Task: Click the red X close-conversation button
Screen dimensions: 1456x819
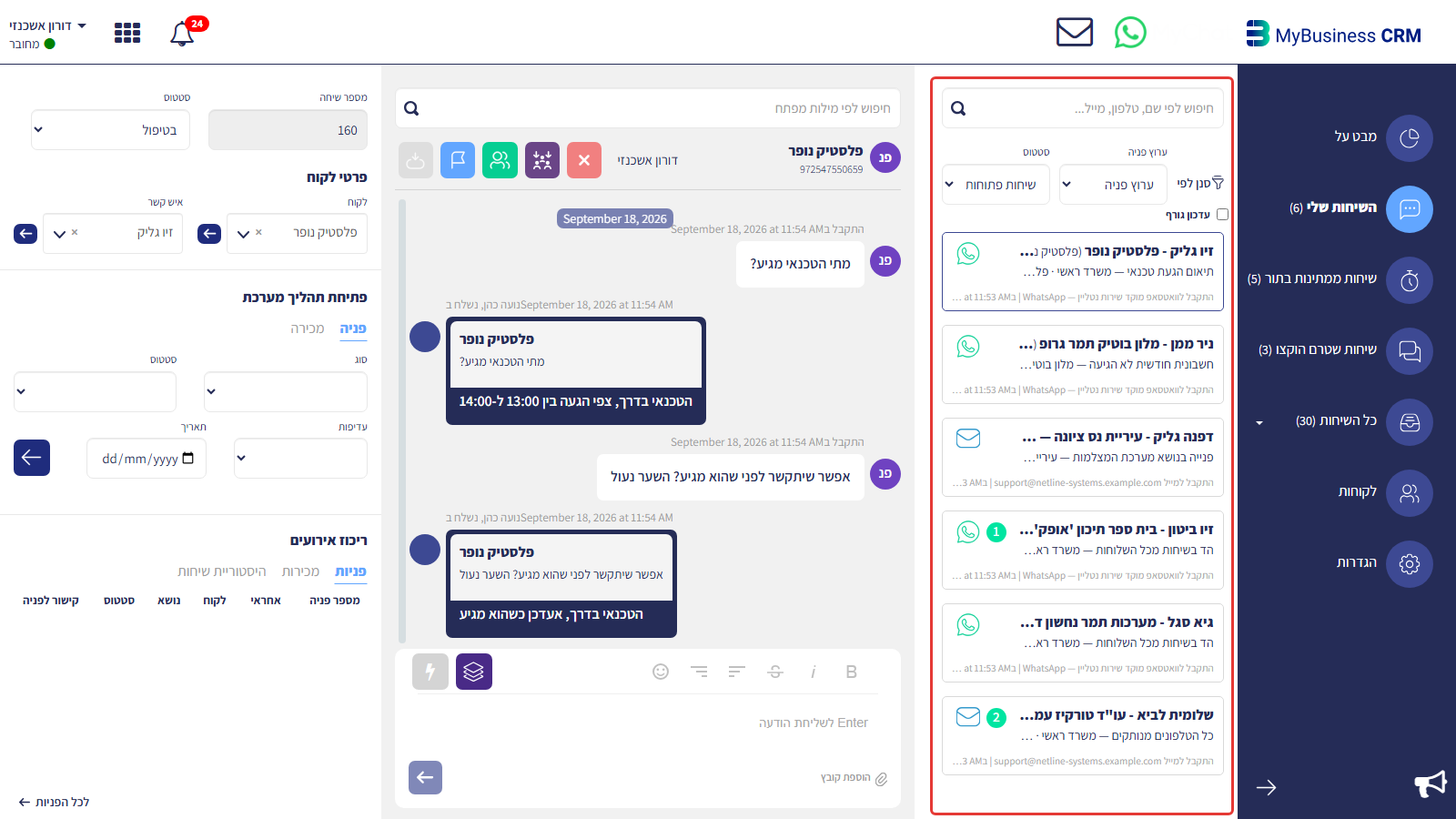Action: click(x=584, y=160)
